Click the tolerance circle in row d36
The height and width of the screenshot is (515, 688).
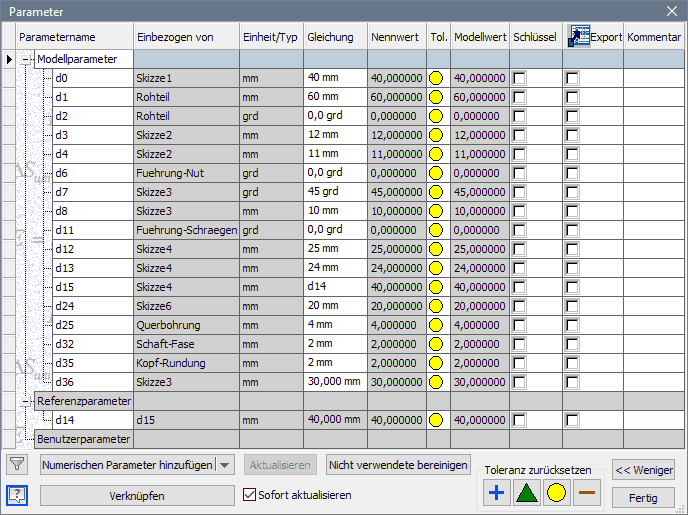click(x=437, y=382)
